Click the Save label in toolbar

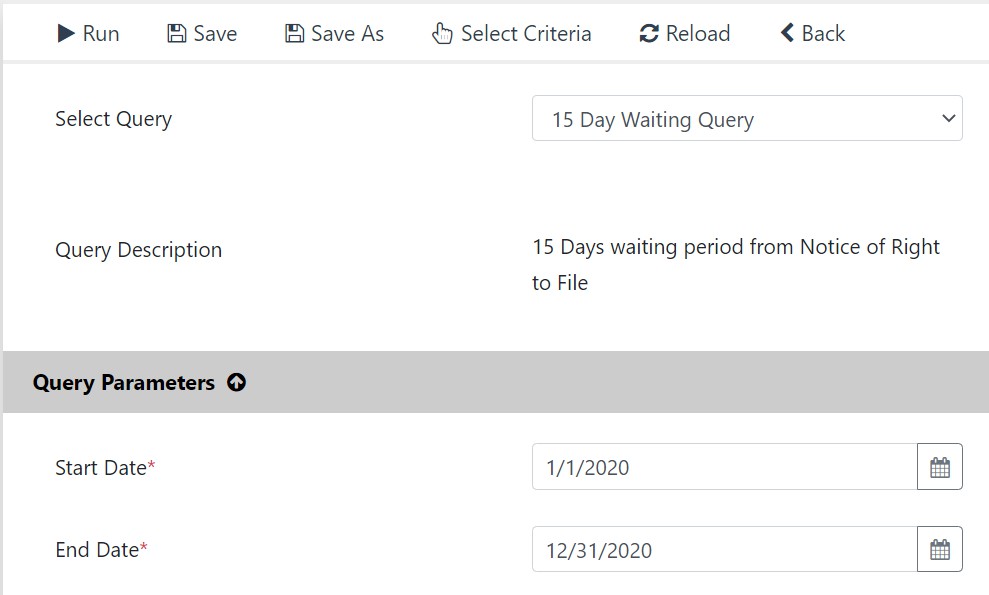pos(216,33)
